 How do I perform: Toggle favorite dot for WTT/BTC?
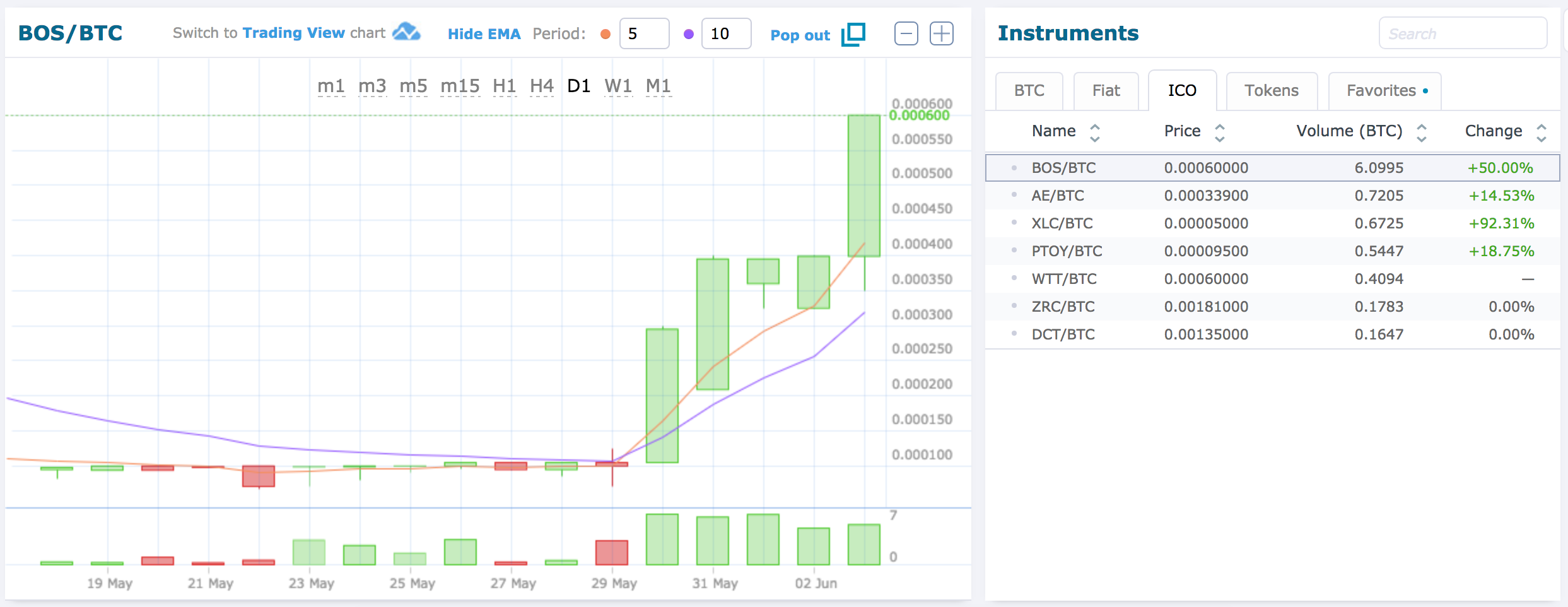pyautogui.click(x=1014, y=278)
